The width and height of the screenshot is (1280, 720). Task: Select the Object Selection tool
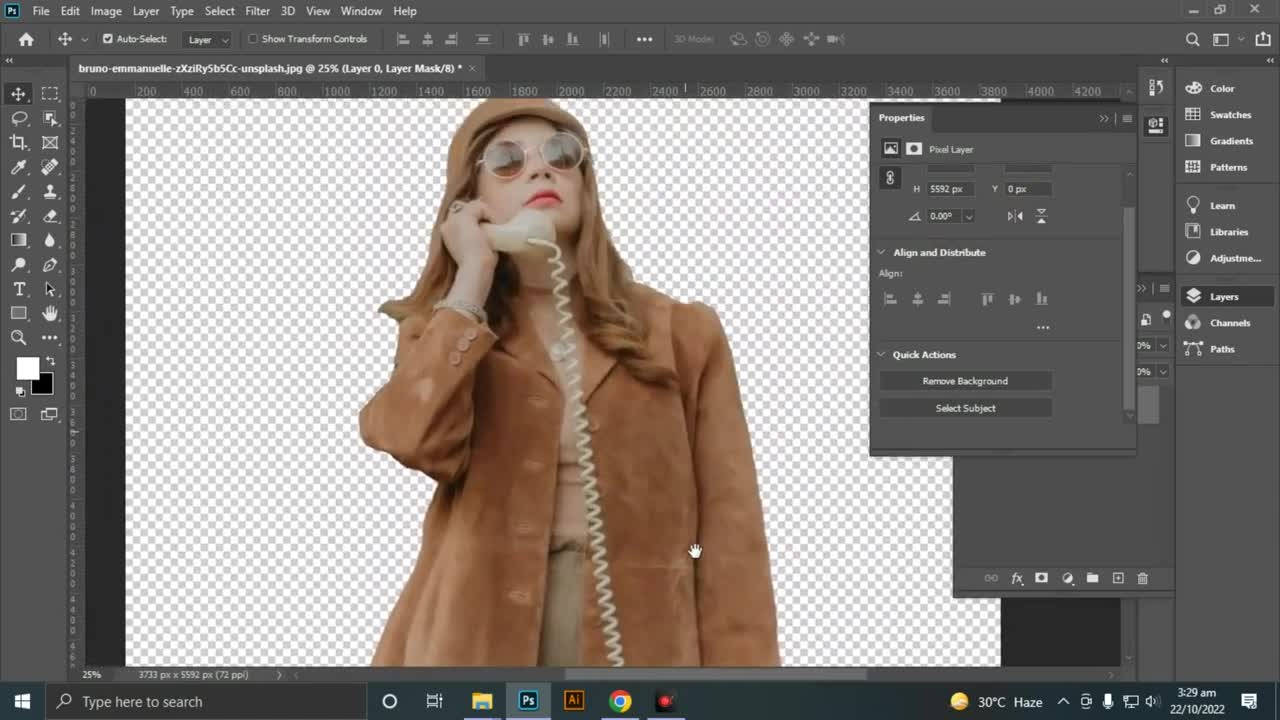click(x=50, y=118)
